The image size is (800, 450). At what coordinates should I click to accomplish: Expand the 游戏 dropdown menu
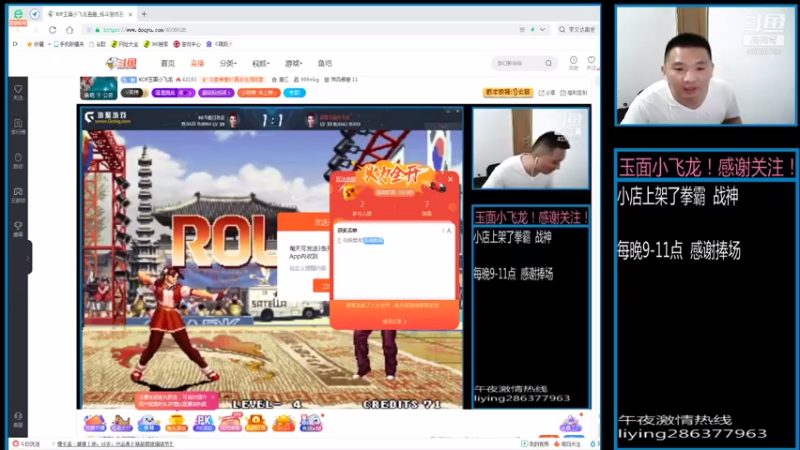pyautogui.click(x=293, y=63)
